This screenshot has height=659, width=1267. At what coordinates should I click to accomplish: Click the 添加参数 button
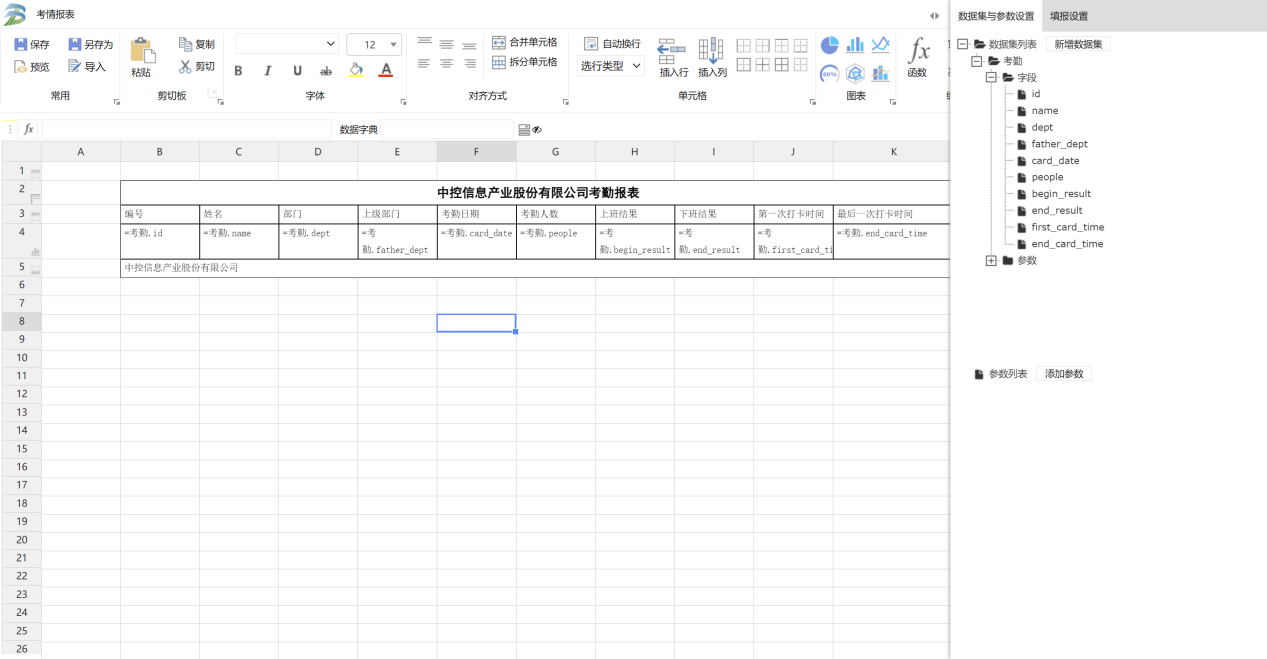coord(1064,373)
